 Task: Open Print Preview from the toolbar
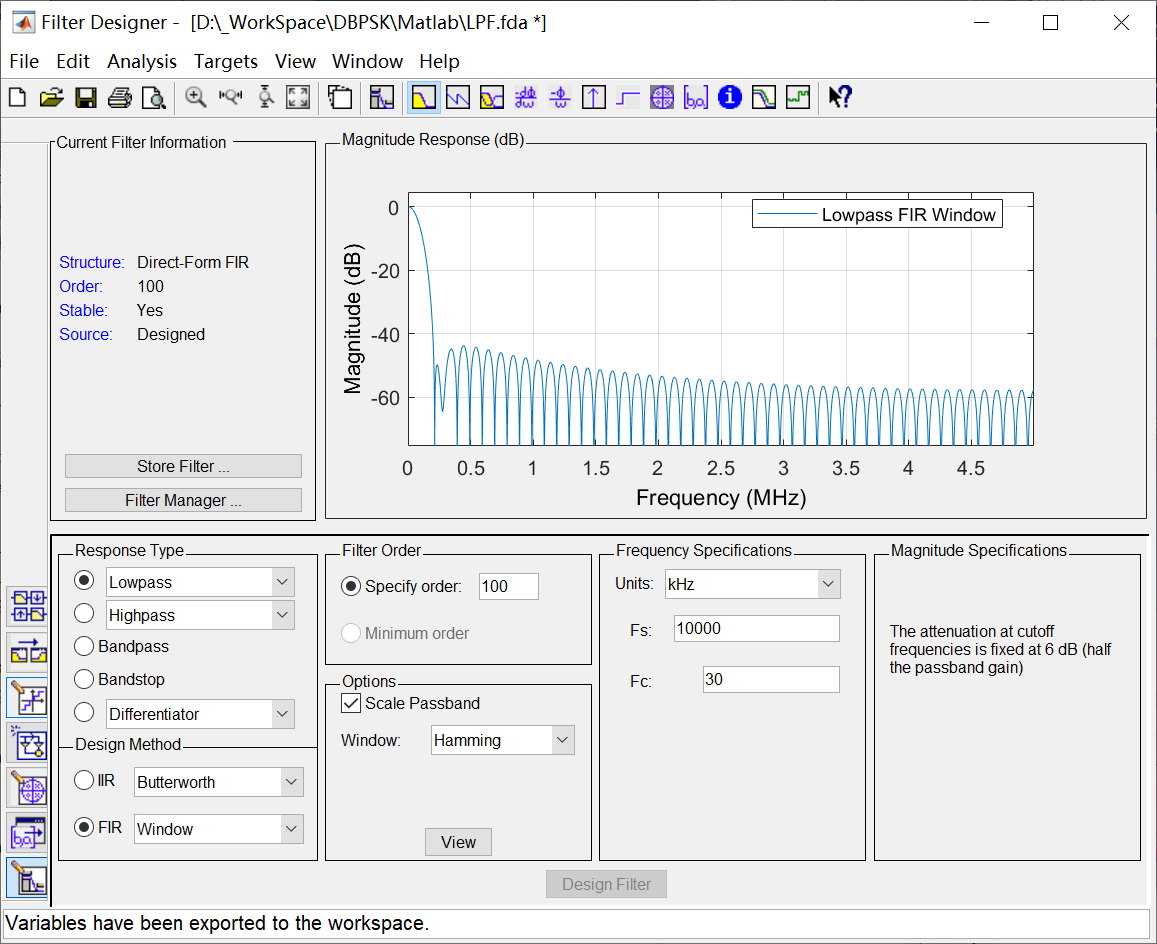click(153, 97)
